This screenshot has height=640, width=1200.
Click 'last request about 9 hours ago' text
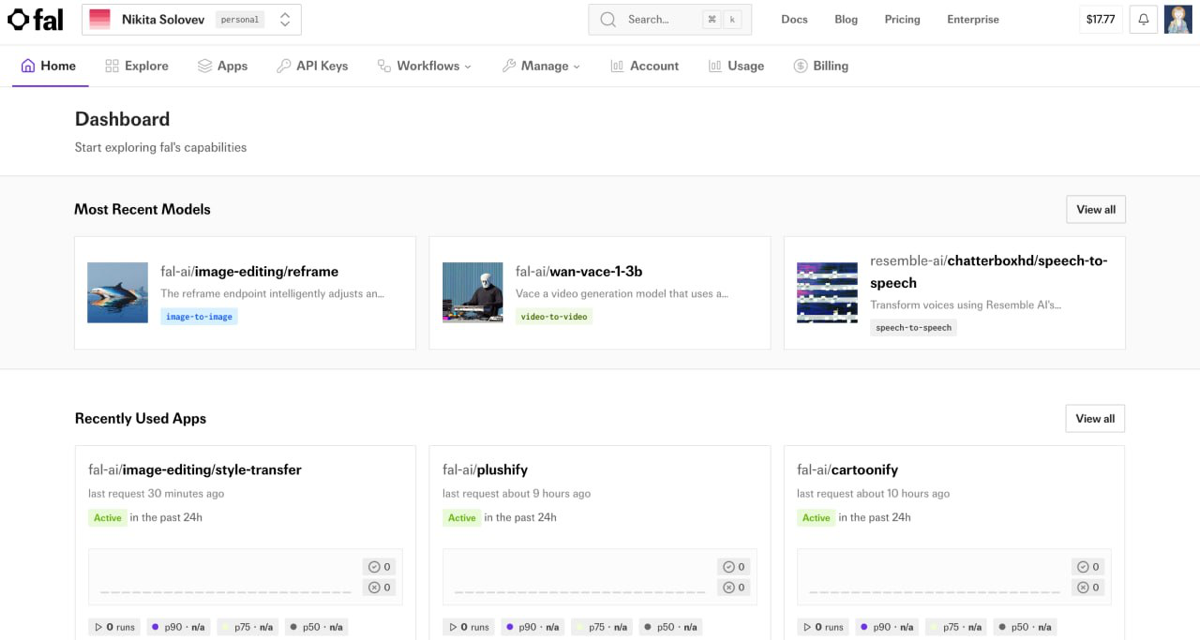tap(517, 493)
